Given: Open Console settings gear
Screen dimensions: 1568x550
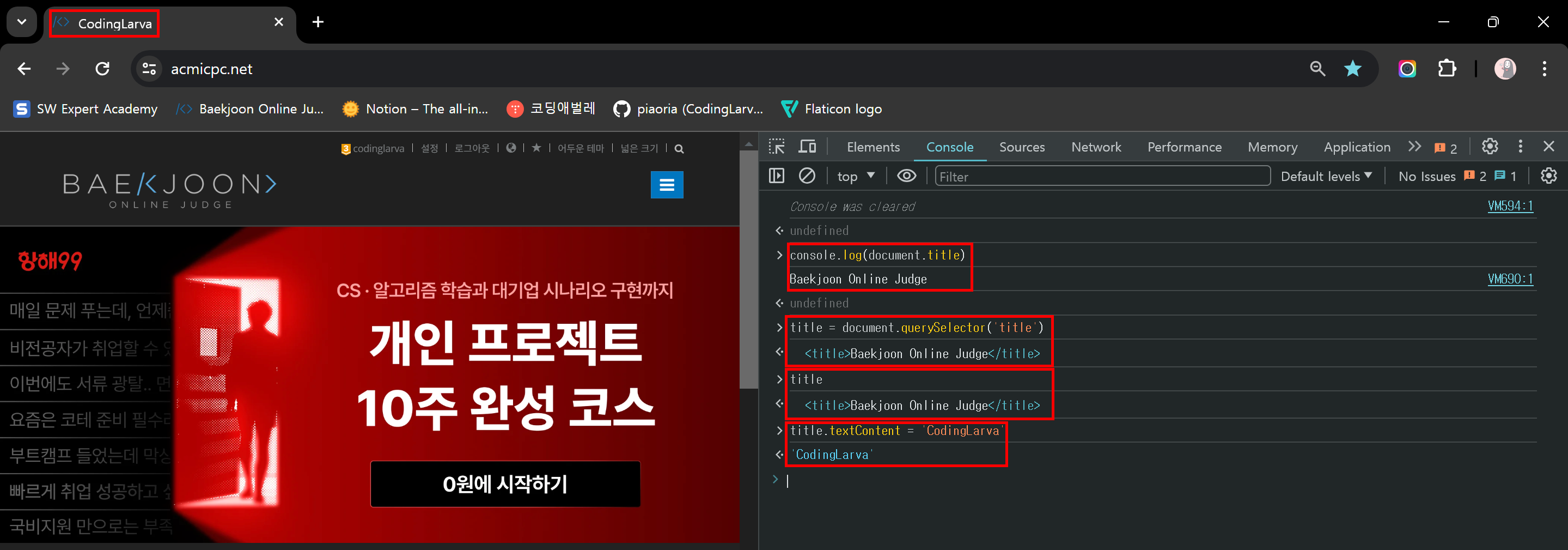Looking at the screenshot, I should pyautogui.click(x=1548, y=176).
